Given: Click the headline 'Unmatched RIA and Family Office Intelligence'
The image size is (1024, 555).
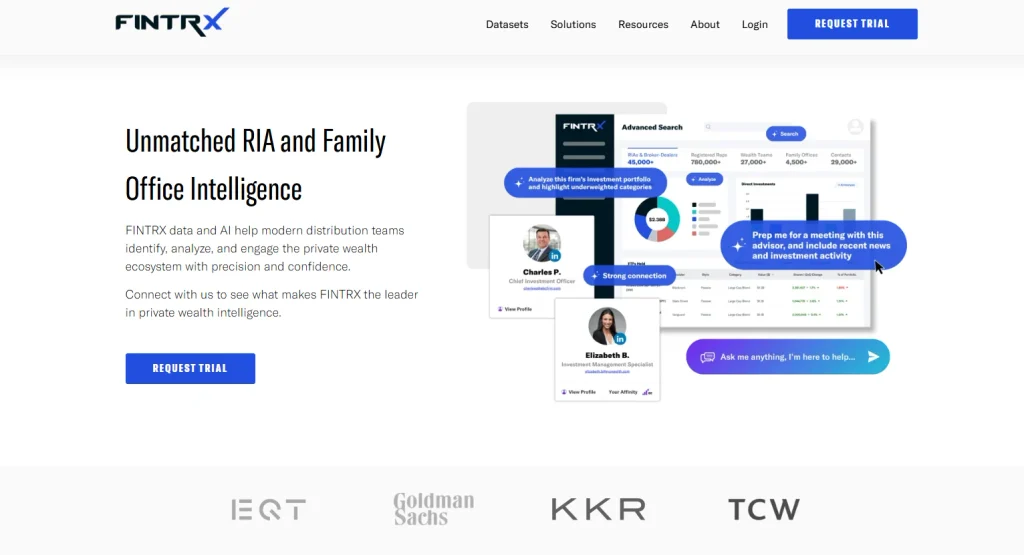Looking at the screenshot, I should [256, 165].
